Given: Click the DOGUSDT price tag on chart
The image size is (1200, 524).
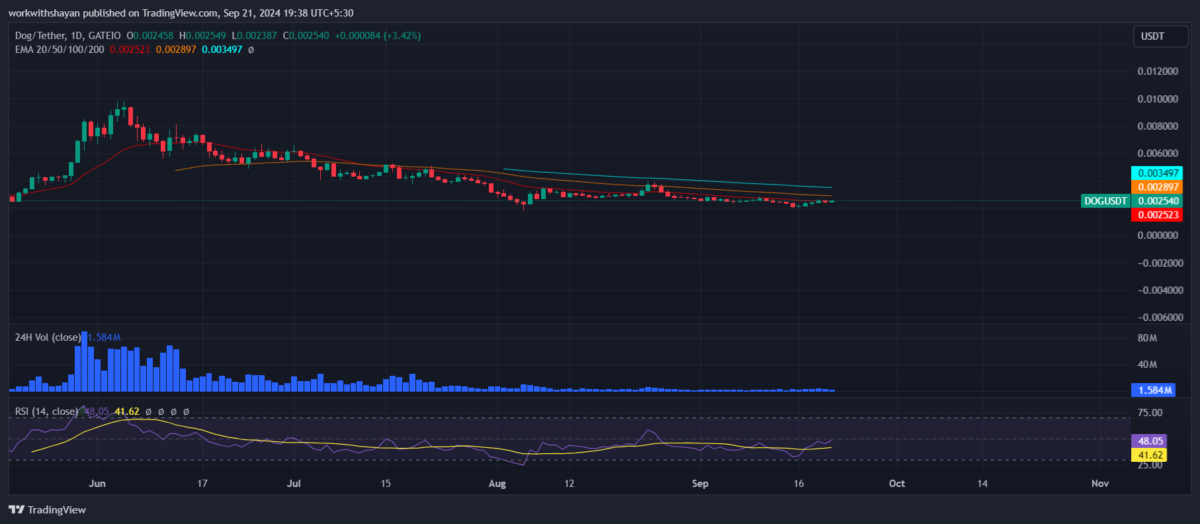Looking at the screenshot, I should pyautogui.click(x=1106, y=201).
